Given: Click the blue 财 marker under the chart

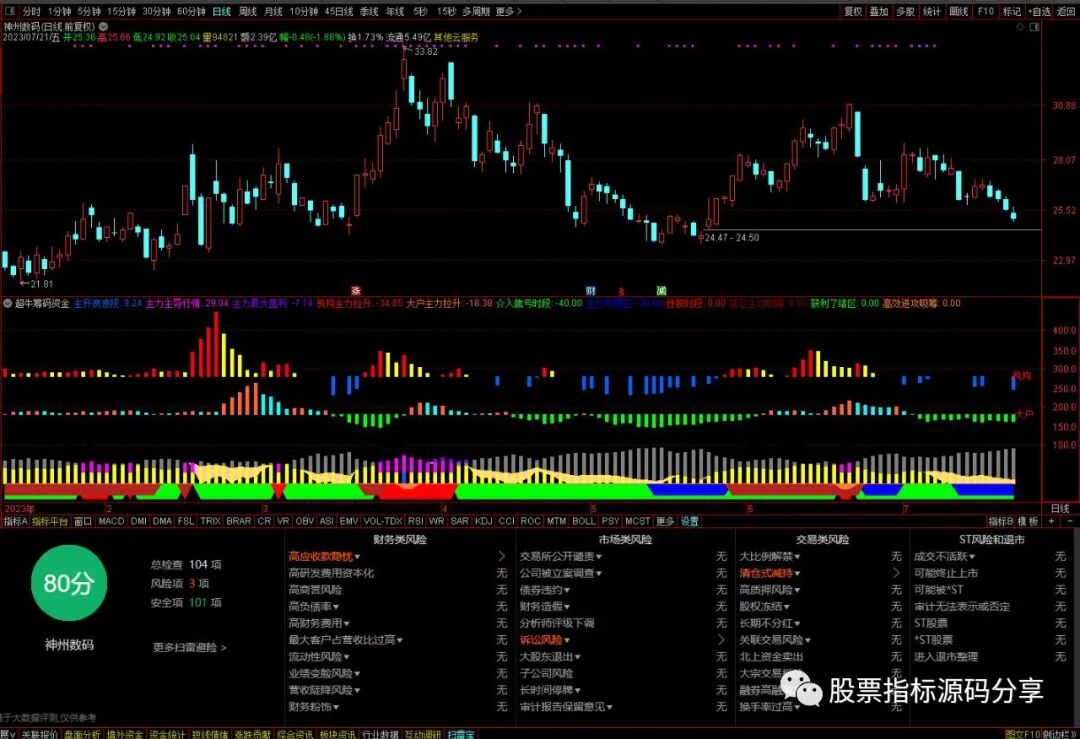Looking at the screenshot, I should [590, 291].
